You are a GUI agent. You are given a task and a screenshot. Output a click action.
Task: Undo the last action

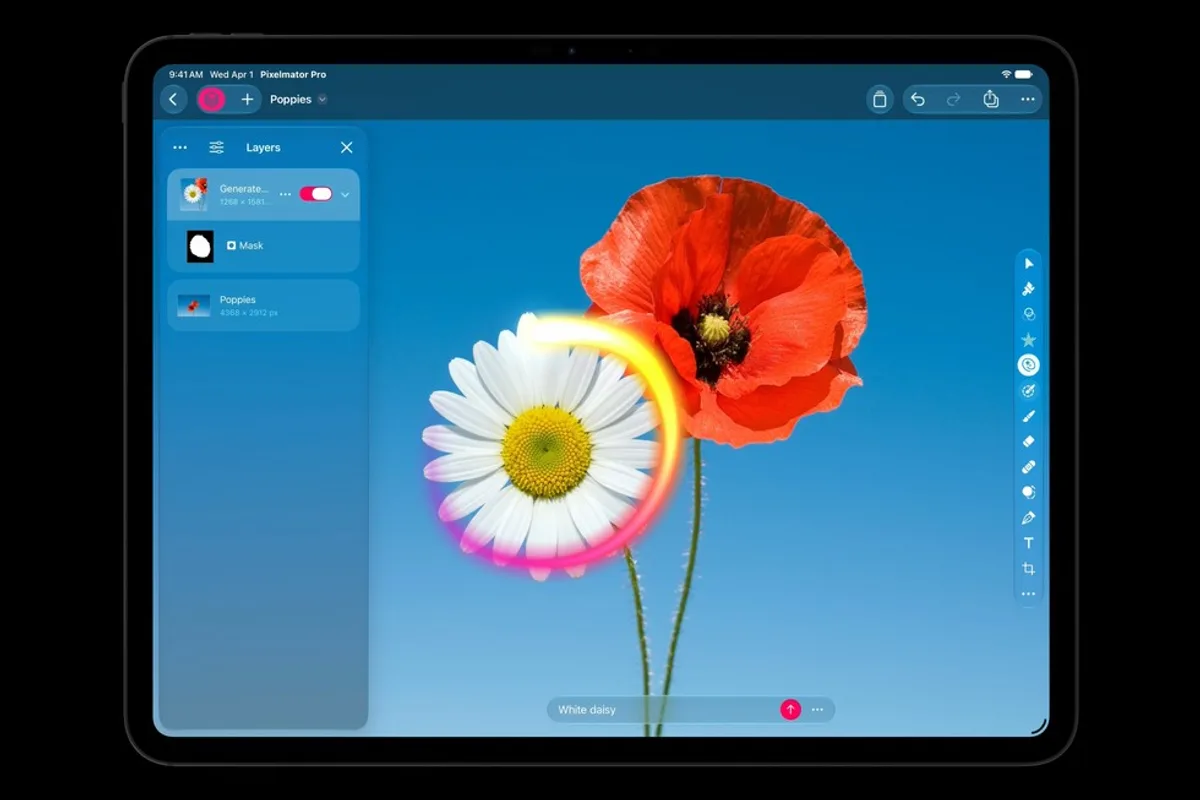pyautogui.click(x=918, y=99)
